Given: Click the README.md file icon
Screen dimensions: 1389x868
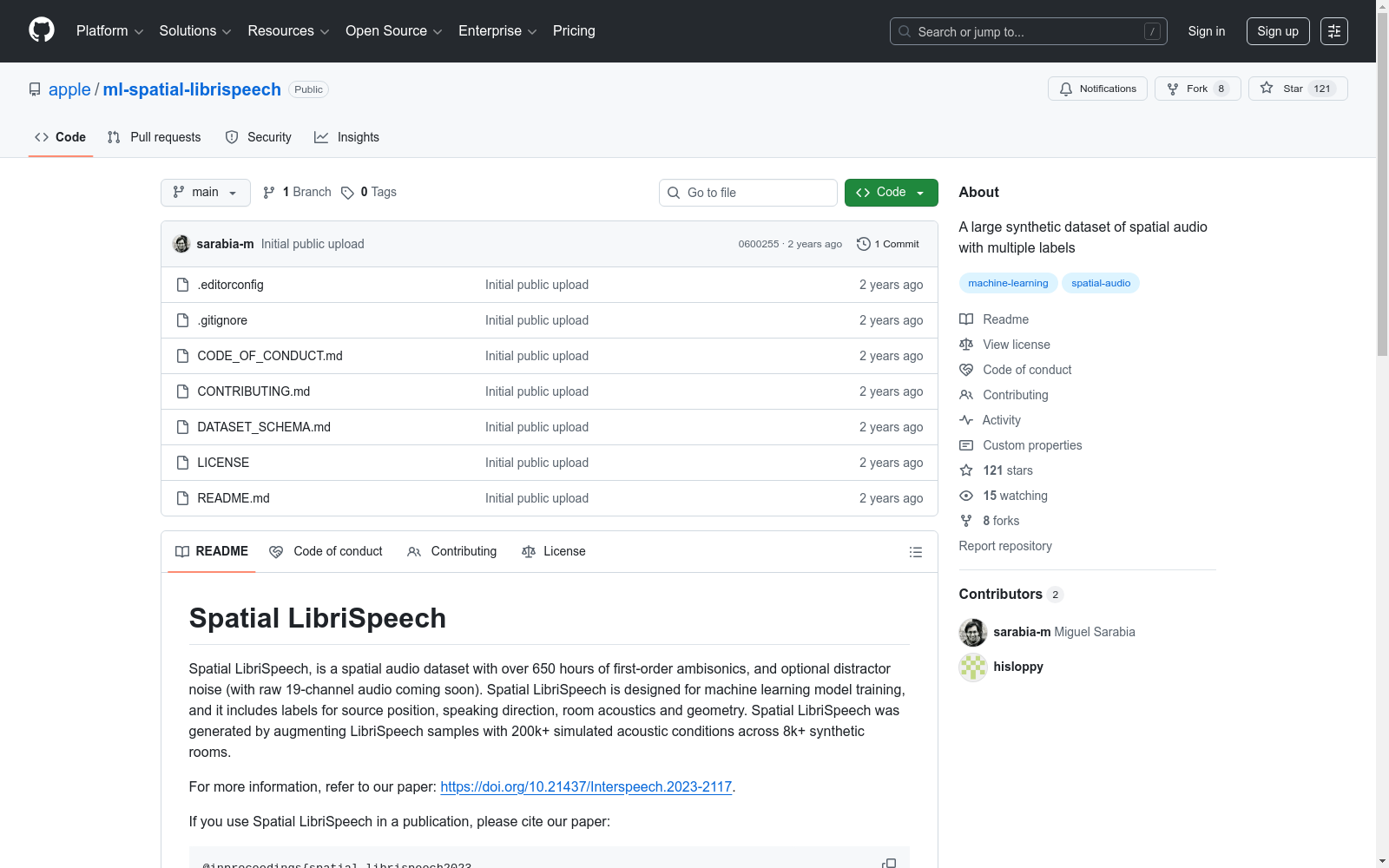Looking at the screenshot, I should (x=182, y=498).
